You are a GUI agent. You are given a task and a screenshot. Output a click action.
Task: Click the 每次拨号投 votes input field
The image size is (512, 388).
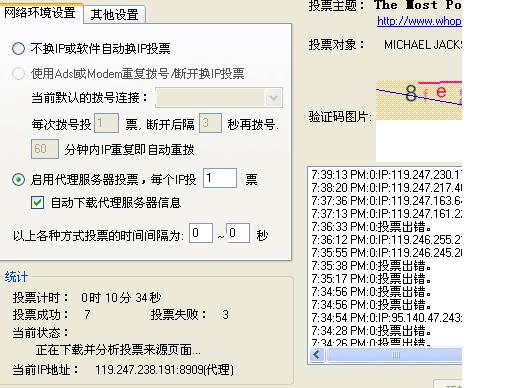pyautogui.click(x=106, y=123)
